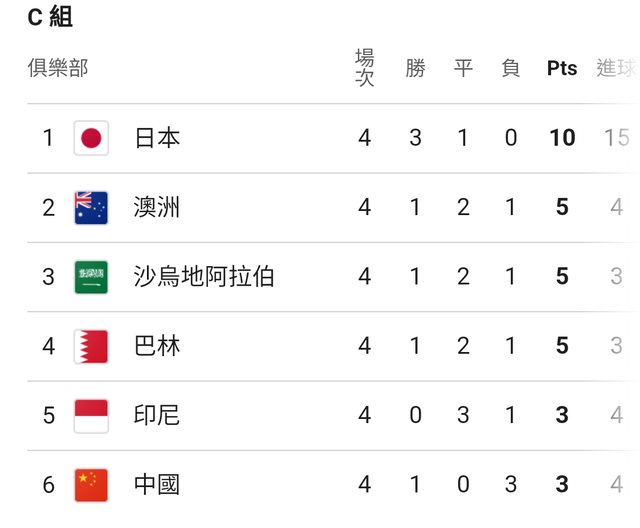Click the China flag icon

(x=91, y=485)
